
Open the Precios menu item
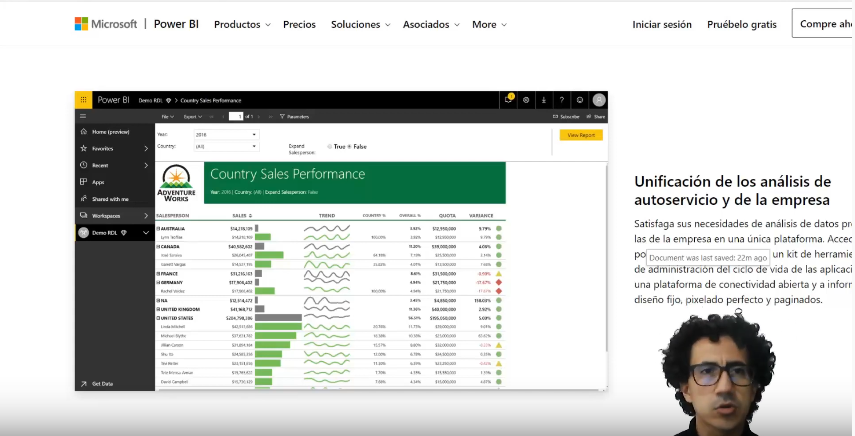[299, 24]
